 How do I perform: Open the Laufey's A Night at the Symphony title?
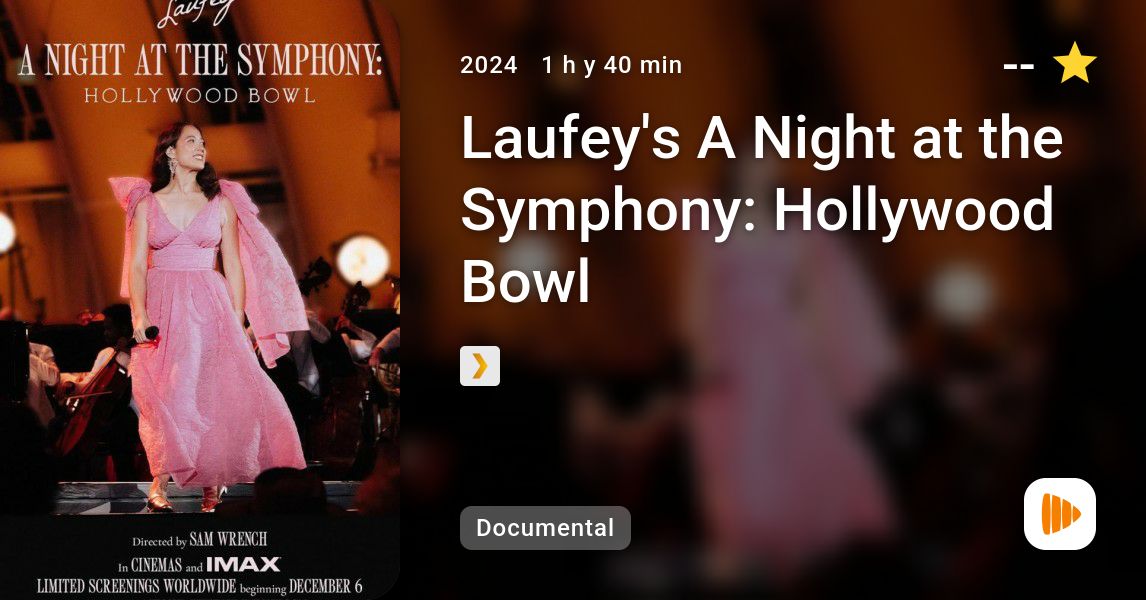762,209
